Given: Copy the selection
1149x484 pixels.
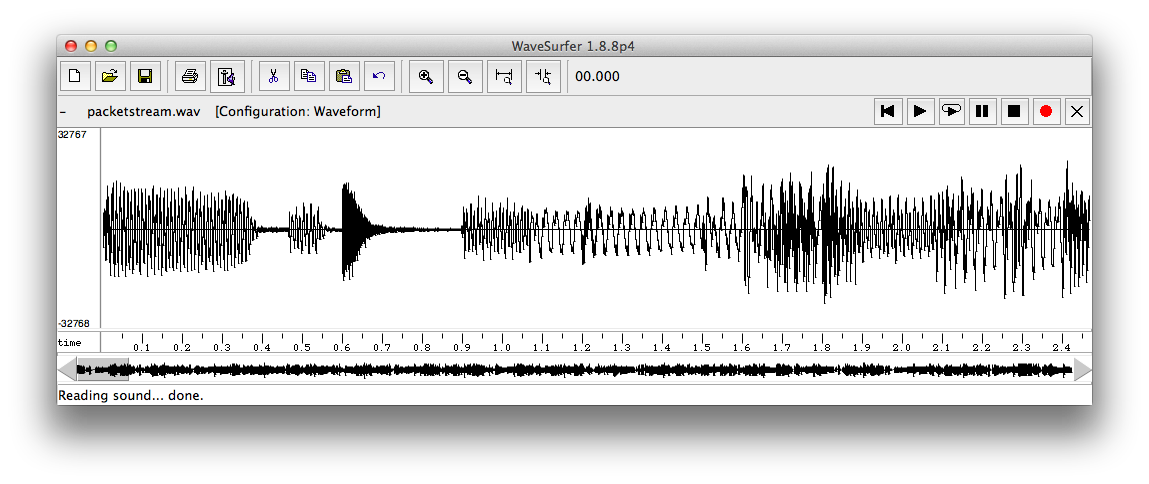Looking at the screenshot, I should [309, 76].
